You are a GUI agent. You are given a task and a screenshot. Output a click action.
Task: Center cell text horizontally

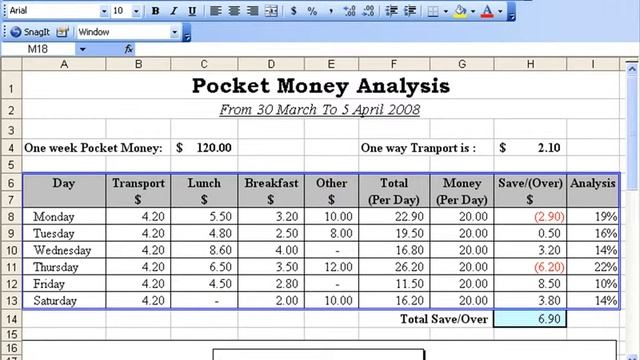point(234,11)
